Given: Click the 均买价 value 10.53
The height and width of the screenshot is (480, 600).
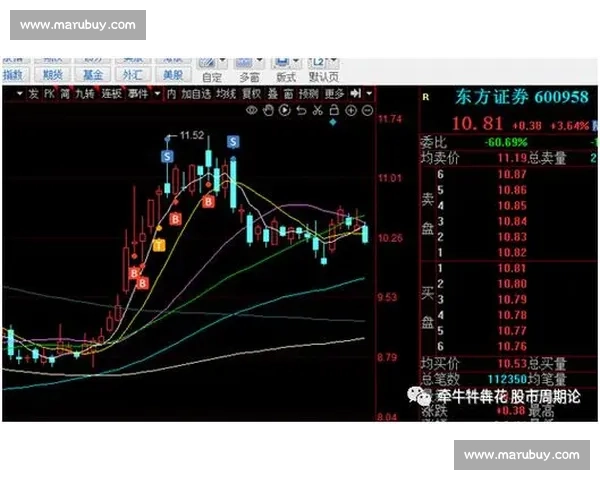Looking at the screenshot, I should [512, 363].
